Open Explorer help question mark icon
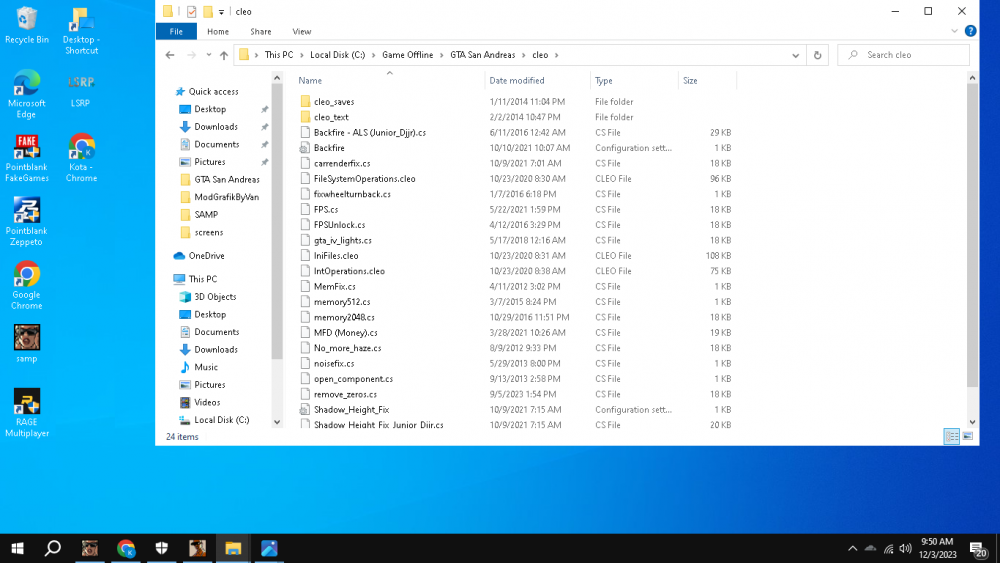Viewport: 1000px width, 563px height. tap(970, 31)
